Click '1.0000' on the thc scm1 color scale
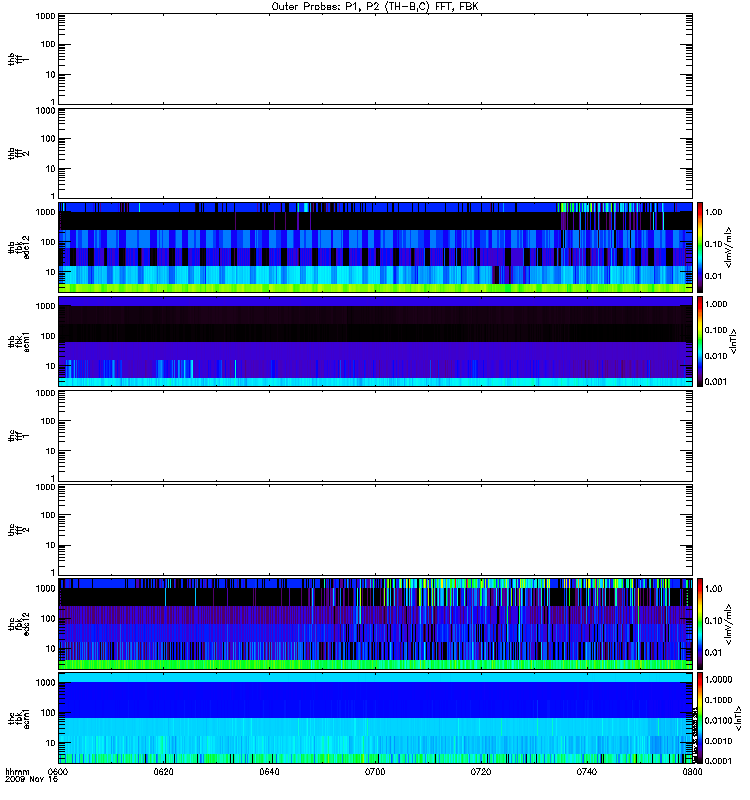Viewport: 750px width, 800px height. click(x=718, y=680)
